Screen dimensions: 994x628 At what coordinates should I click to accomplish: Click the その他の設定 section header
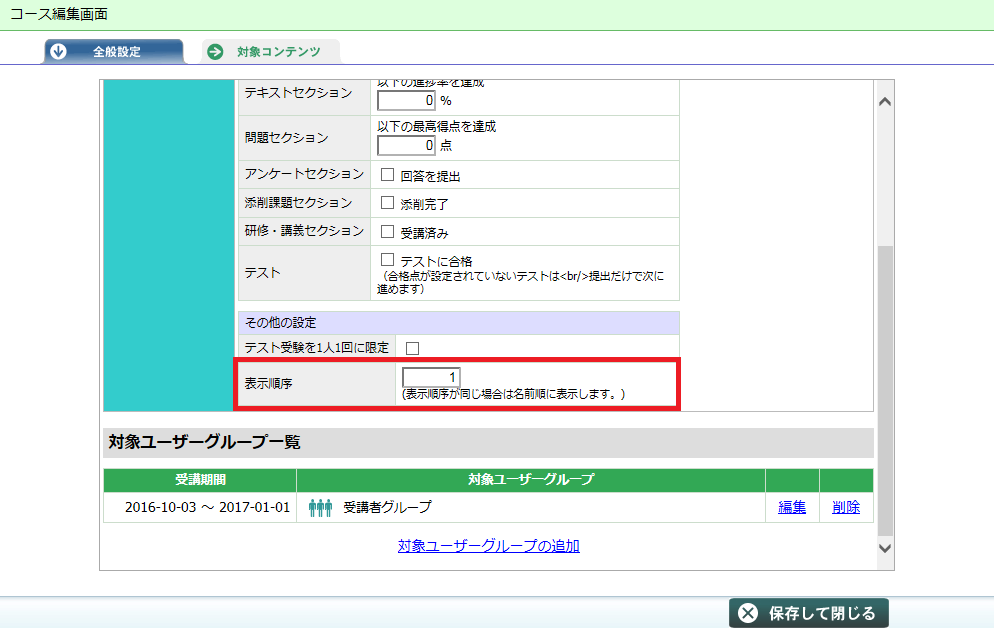tap(458, 323)
